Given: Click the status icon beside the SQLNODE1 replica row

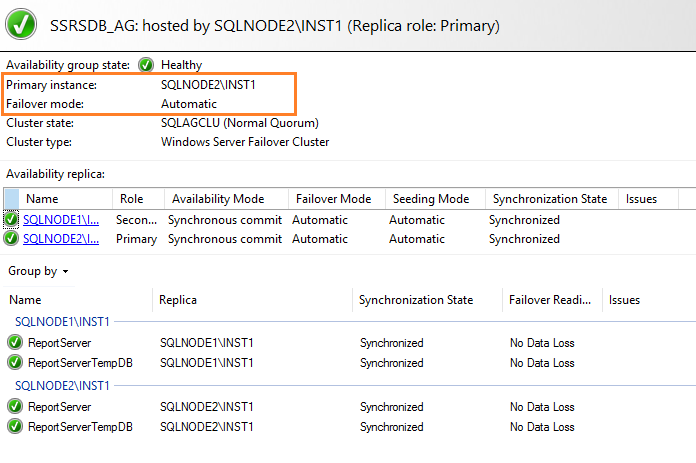Looking at the screenshot, I should [x=11, y=220].
